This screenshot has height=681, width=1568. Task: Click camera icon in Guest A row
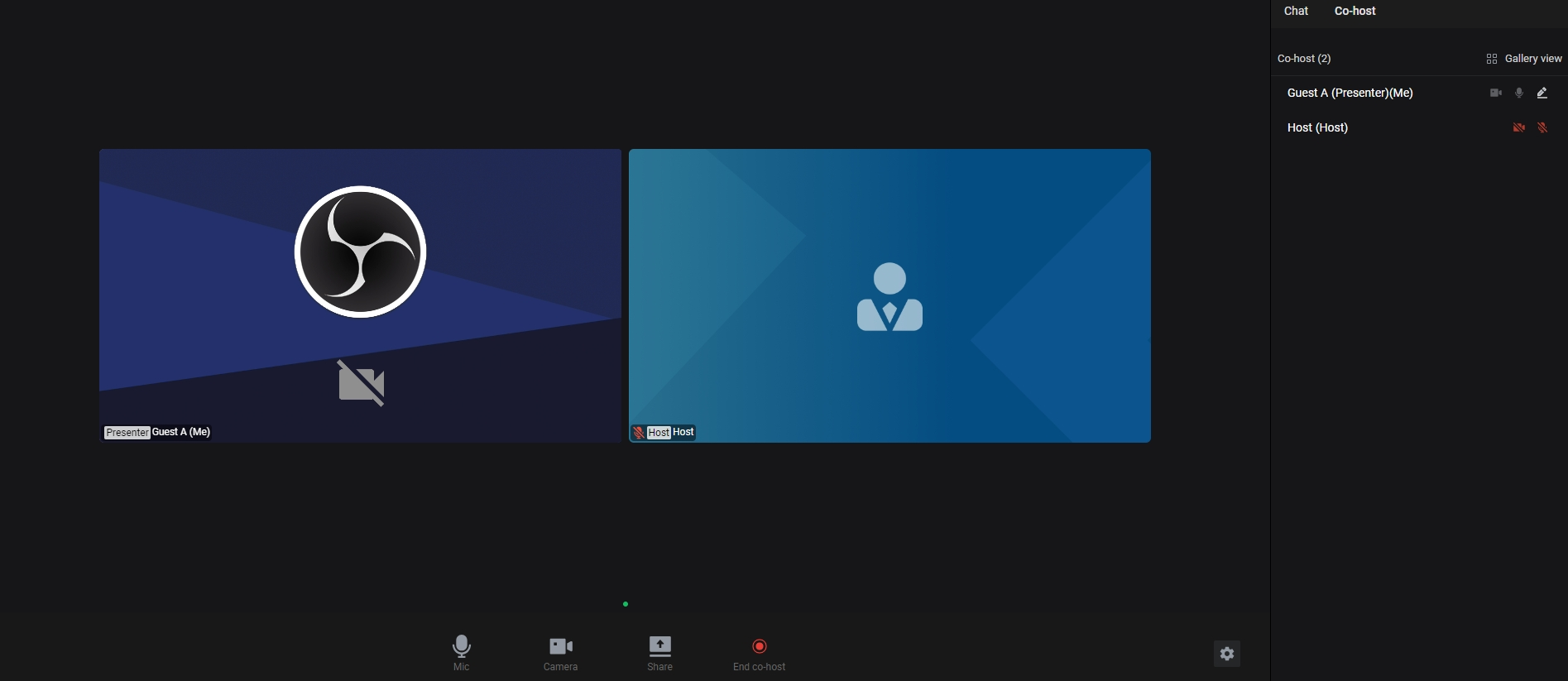click(x=1496, y=93)
